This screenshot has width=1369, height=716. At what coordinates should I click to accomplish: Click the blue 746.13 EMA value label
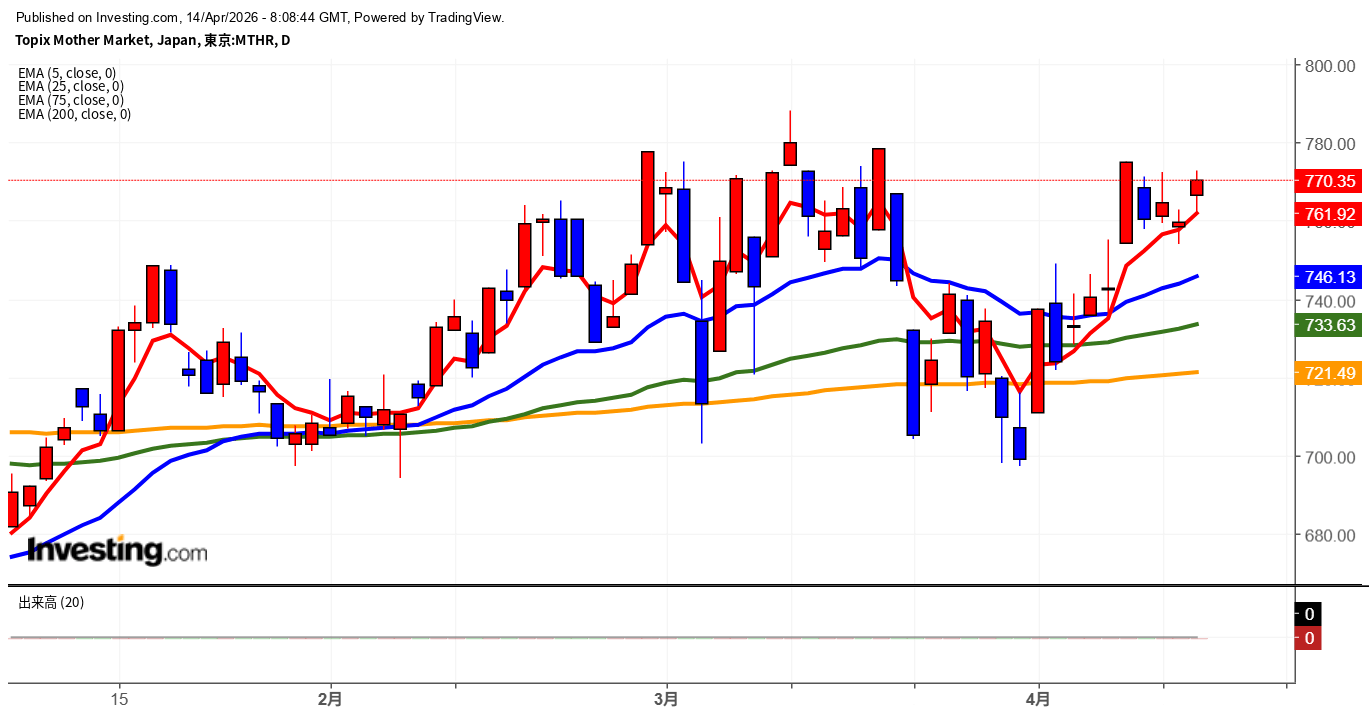[1330, 277]
